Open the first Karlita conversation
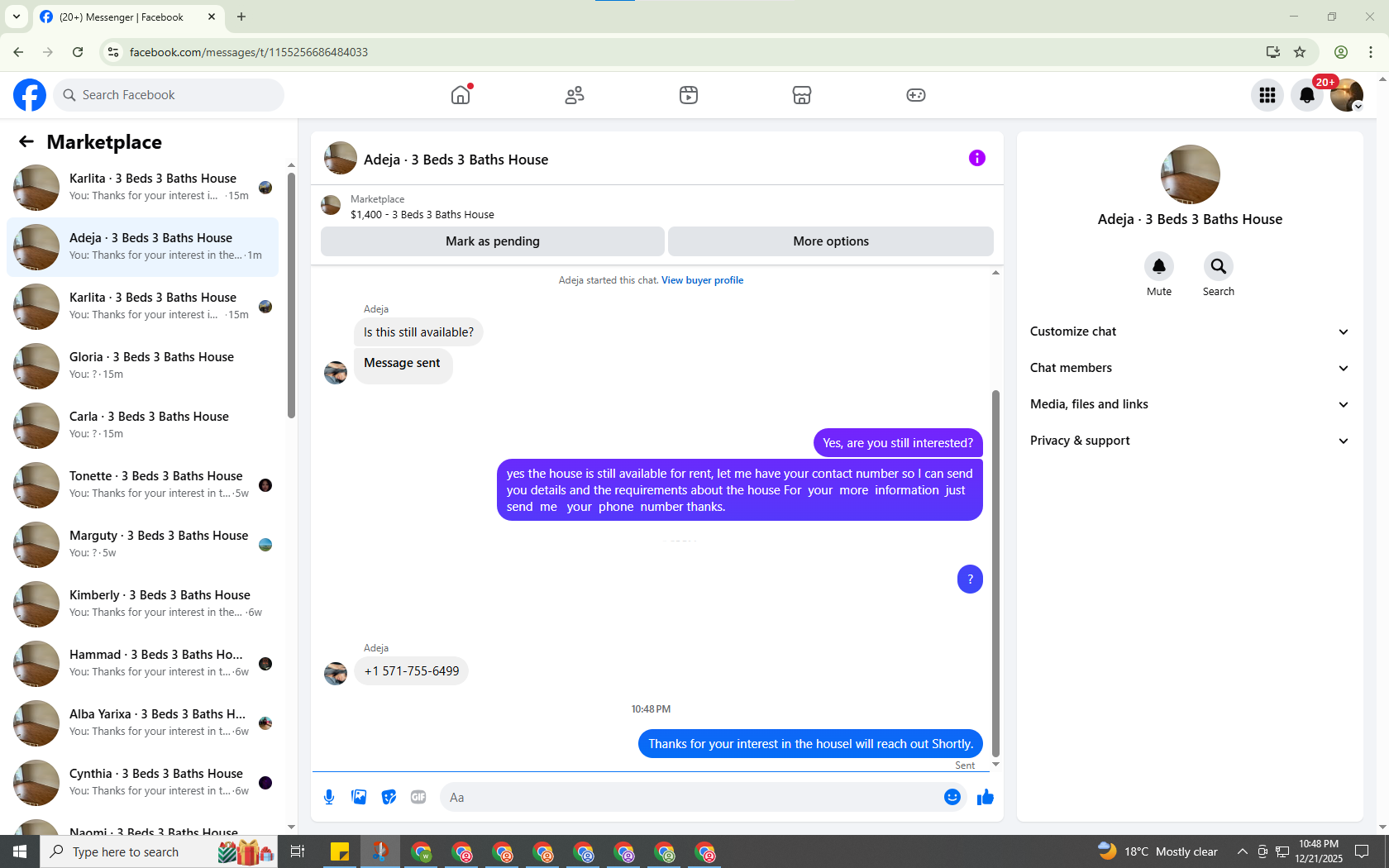Image resolution: width=1389 pixels, height=868 pixels. click(x=142, y=188)
